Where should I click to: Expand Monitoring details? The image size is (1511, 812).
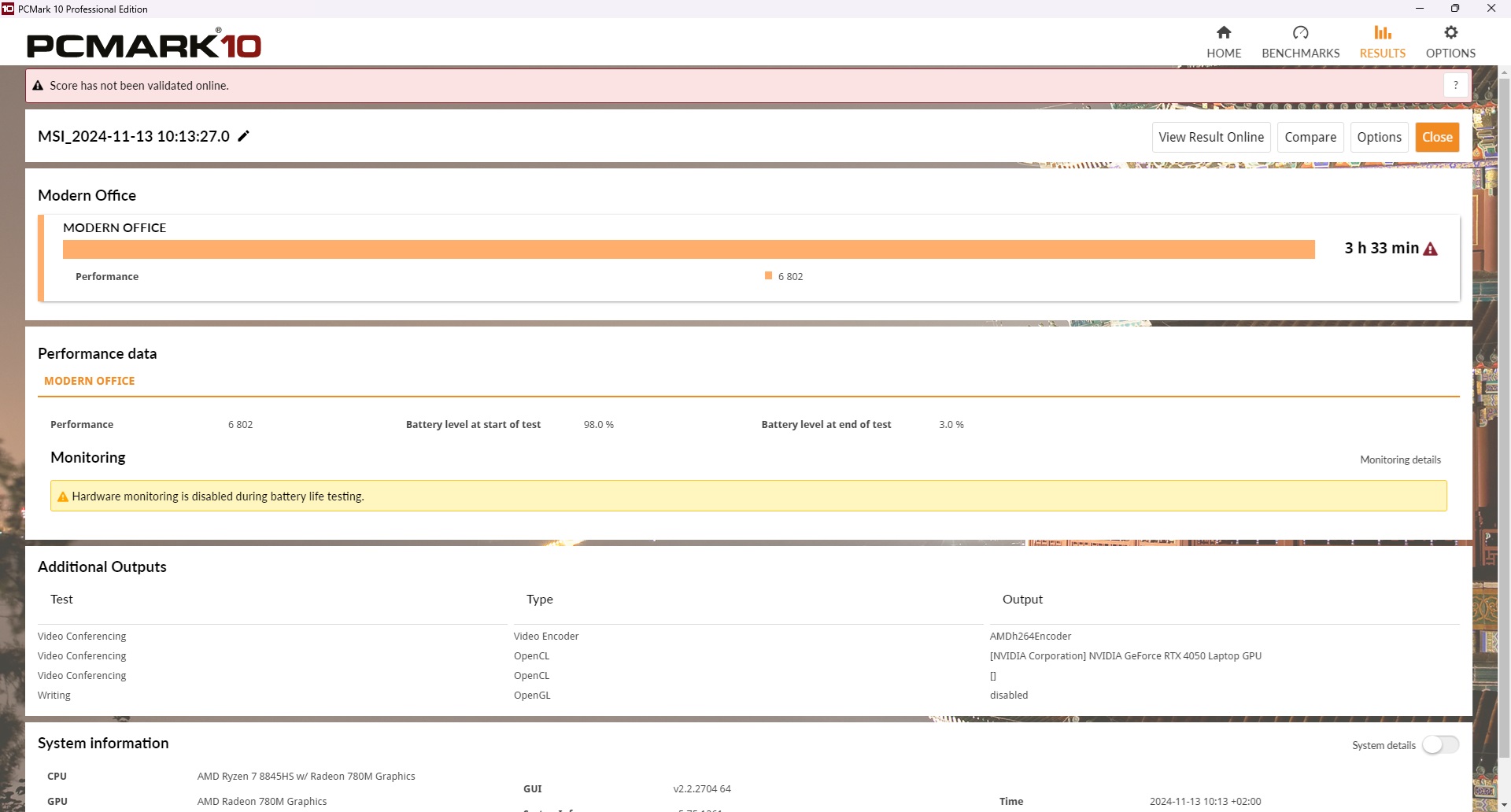(1400, 460)
